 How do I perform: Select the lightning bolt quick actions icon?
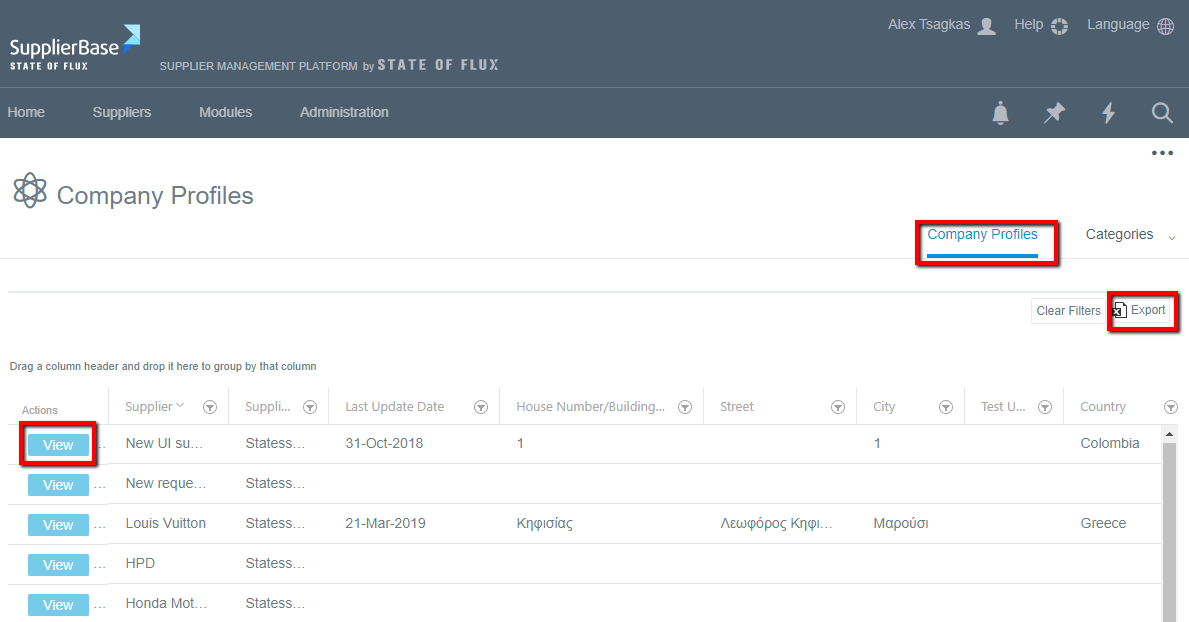(x=1108, y=113)
